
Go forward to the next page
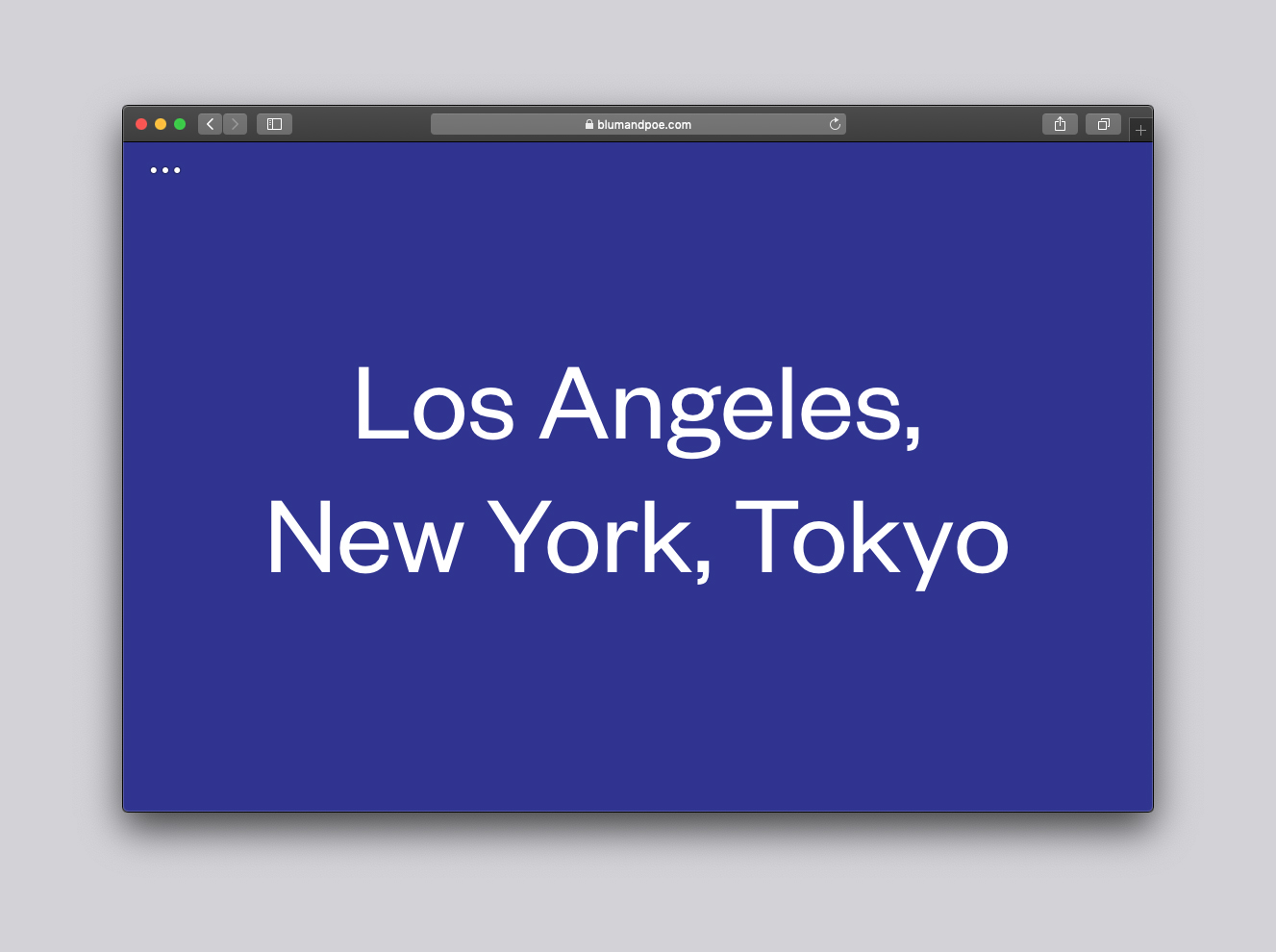(235, 124)
